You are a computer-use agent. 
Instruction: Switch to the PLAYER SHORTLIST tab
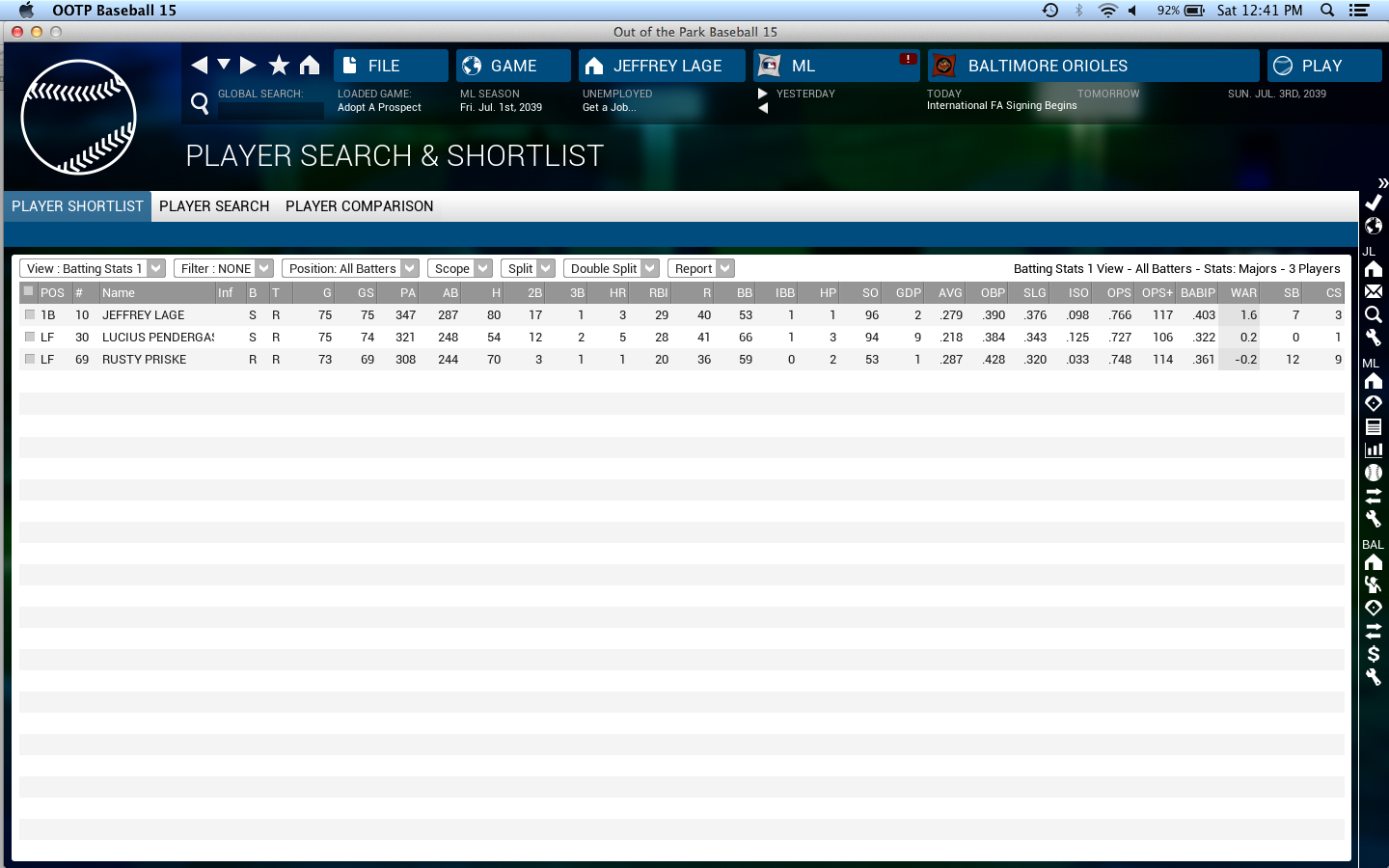77,206
